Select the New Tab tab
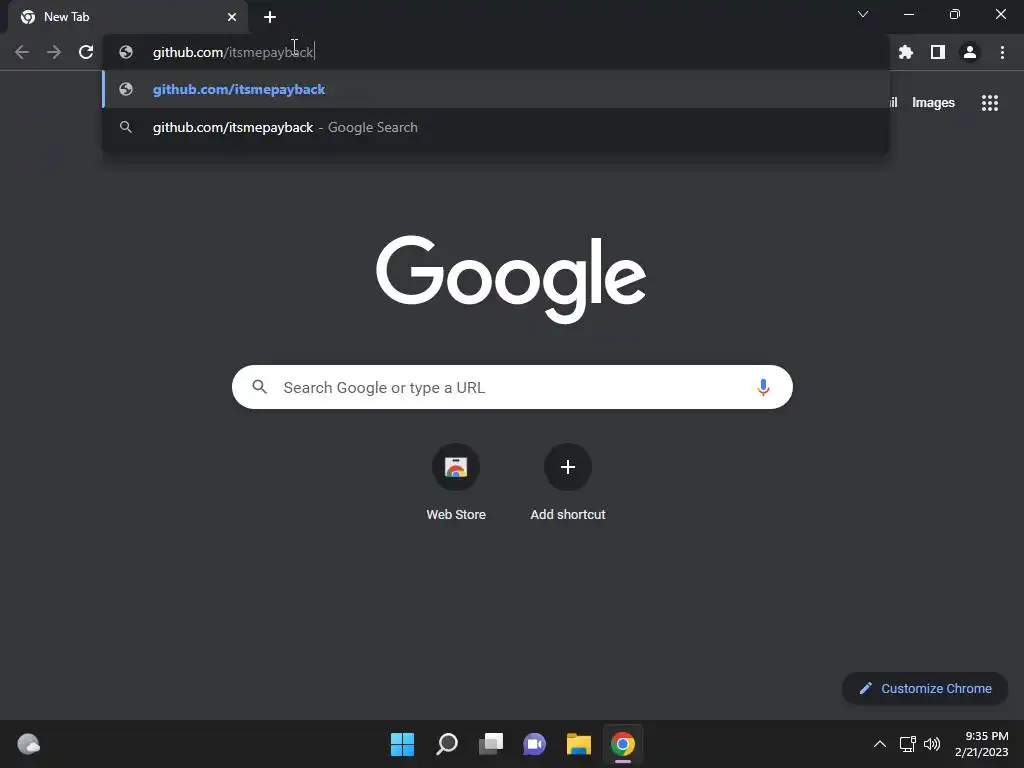Screen dimensions: 1024x768 click(x=129, y=17)
